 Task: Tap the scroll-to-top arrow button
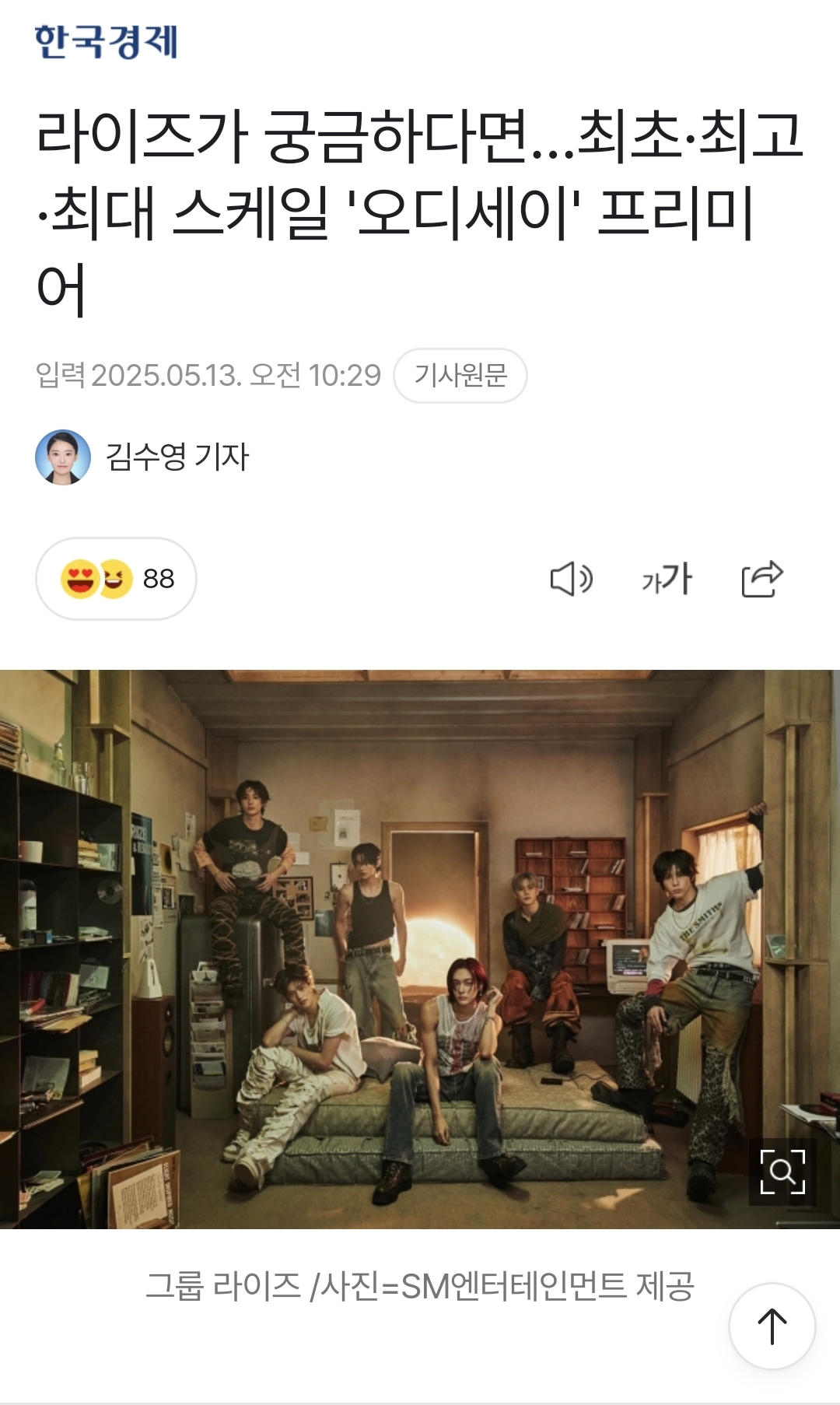(x=772, y=1326)
